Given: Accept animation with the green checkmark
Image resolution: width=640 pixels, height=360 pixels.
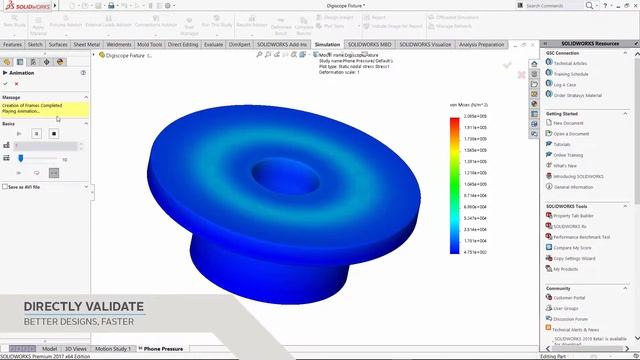Looking at the screenshot, I should click(x=5, y=84).
